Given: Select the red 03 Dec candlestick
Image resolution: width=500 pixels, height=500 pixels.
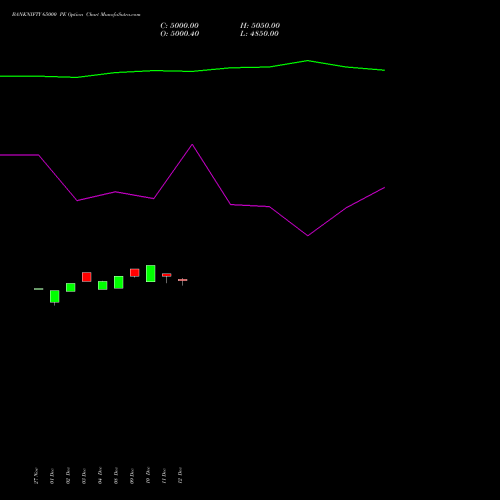Looking at the screenshot, I should (87, 277).
